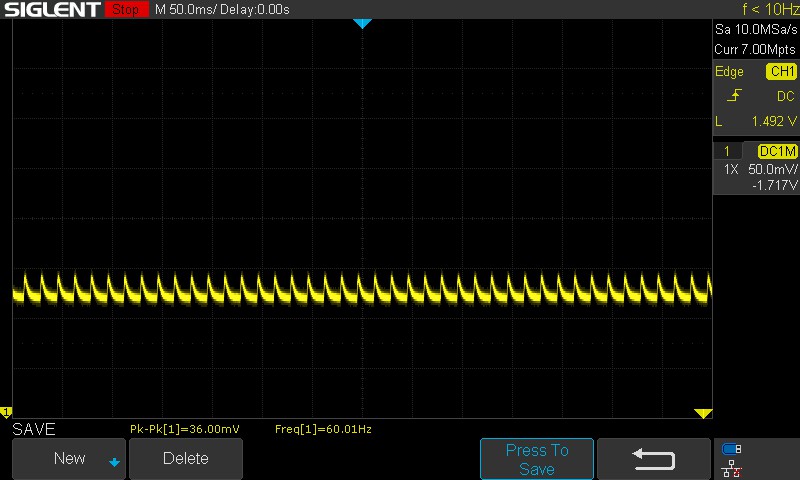Screen dimensions: 800x480
Task: Click the yellow channel 1 ground marker
Action: [5, 412]
